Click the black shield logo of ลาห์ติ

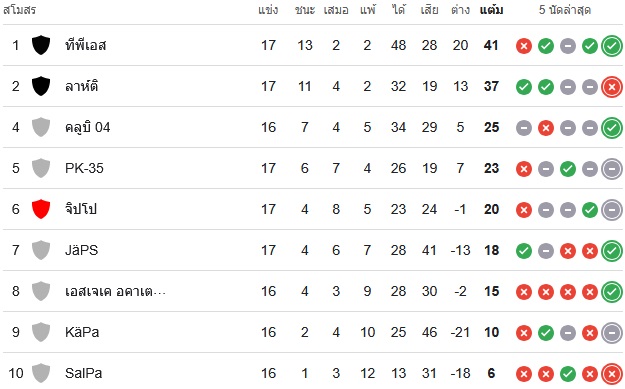[x=41, y=86]
